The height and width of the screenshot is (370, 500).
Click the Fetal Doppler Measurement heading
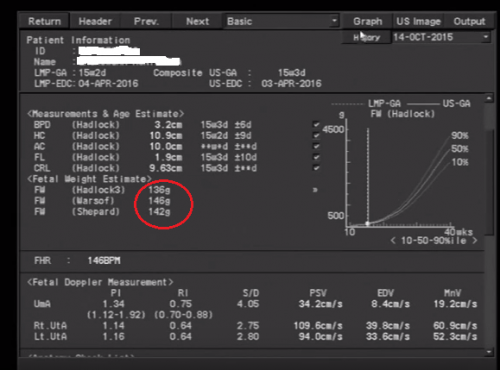(100, 282)
